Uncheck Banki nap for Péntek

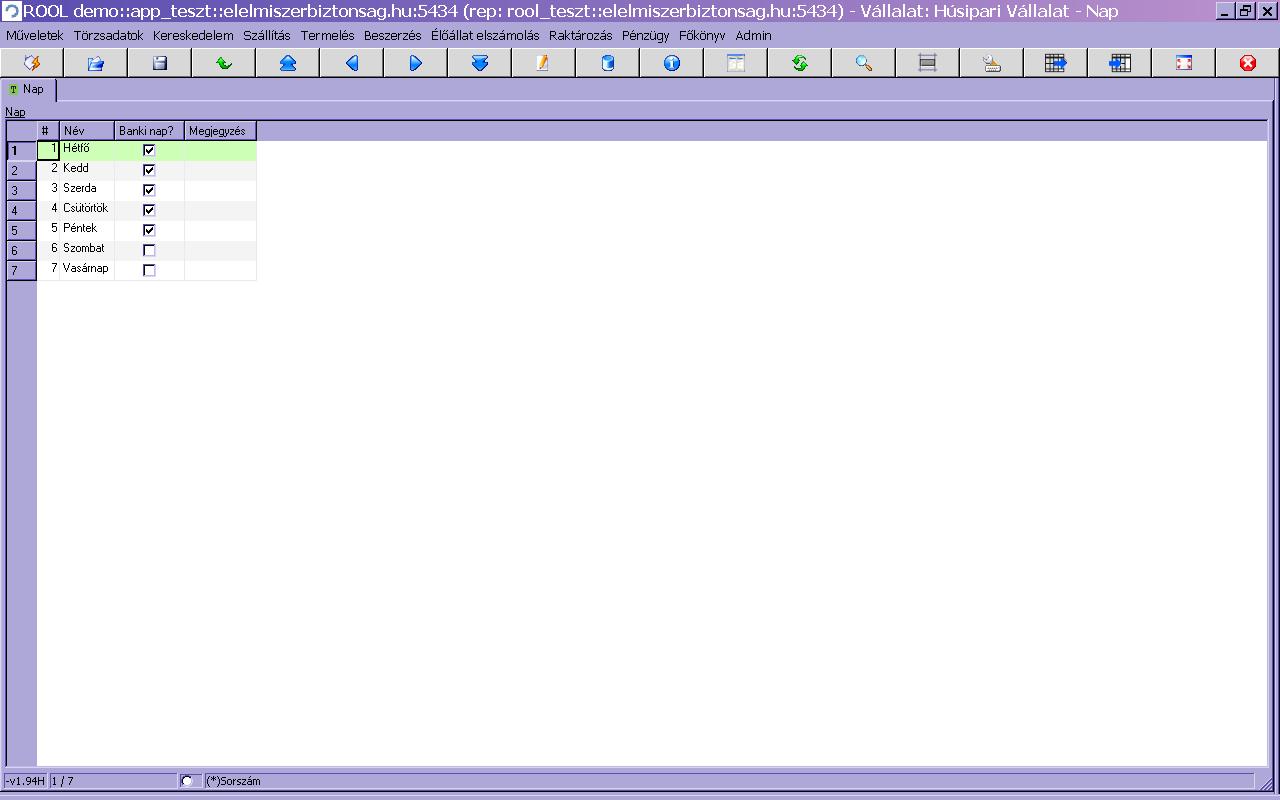point(149,230)
